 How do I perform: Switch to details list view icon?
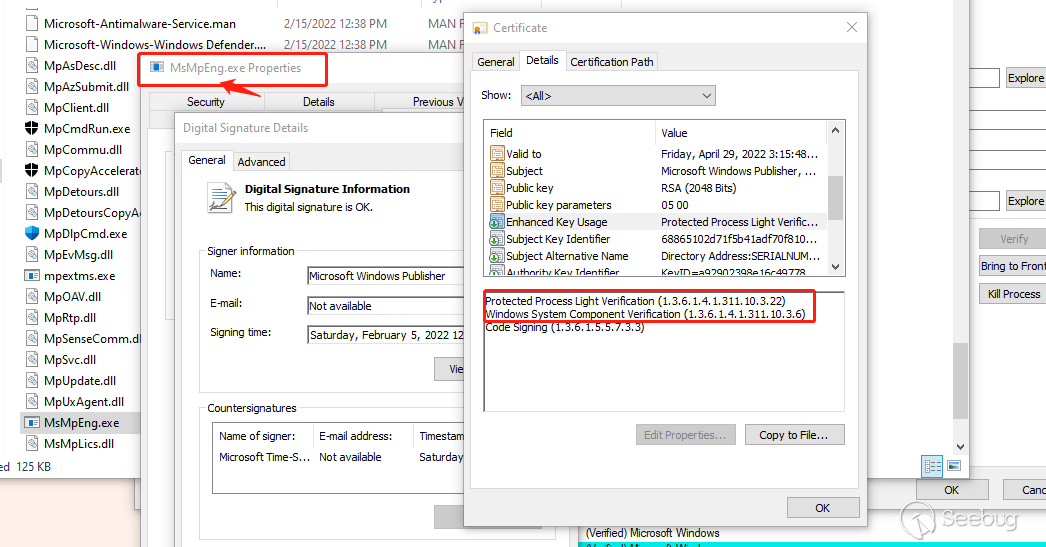tap(932, 466)
